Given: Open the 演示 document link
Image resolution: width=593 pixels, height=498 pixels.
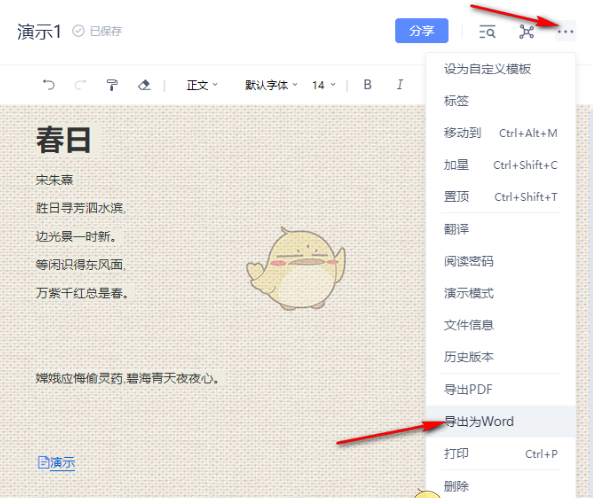Looking at the screenshot, I should [x=56, y=462].
